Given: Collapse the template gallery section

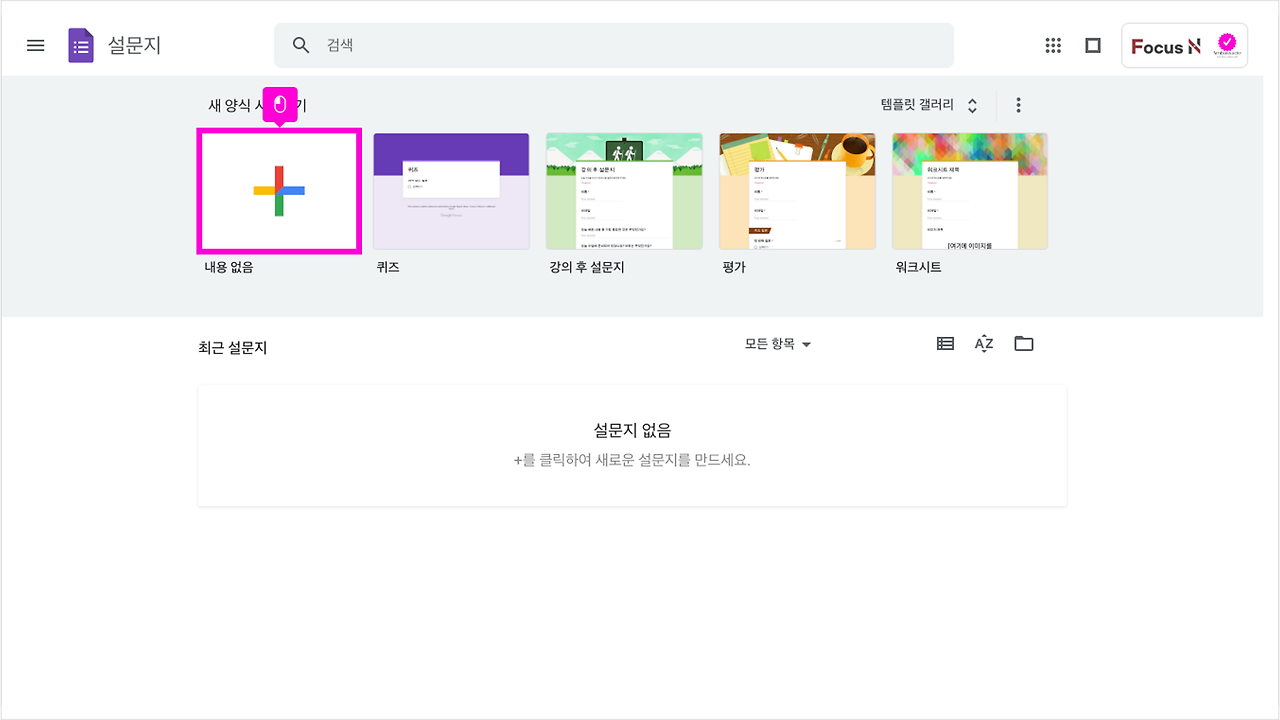Looking at the screenshot, I should [x=970, y=104].
